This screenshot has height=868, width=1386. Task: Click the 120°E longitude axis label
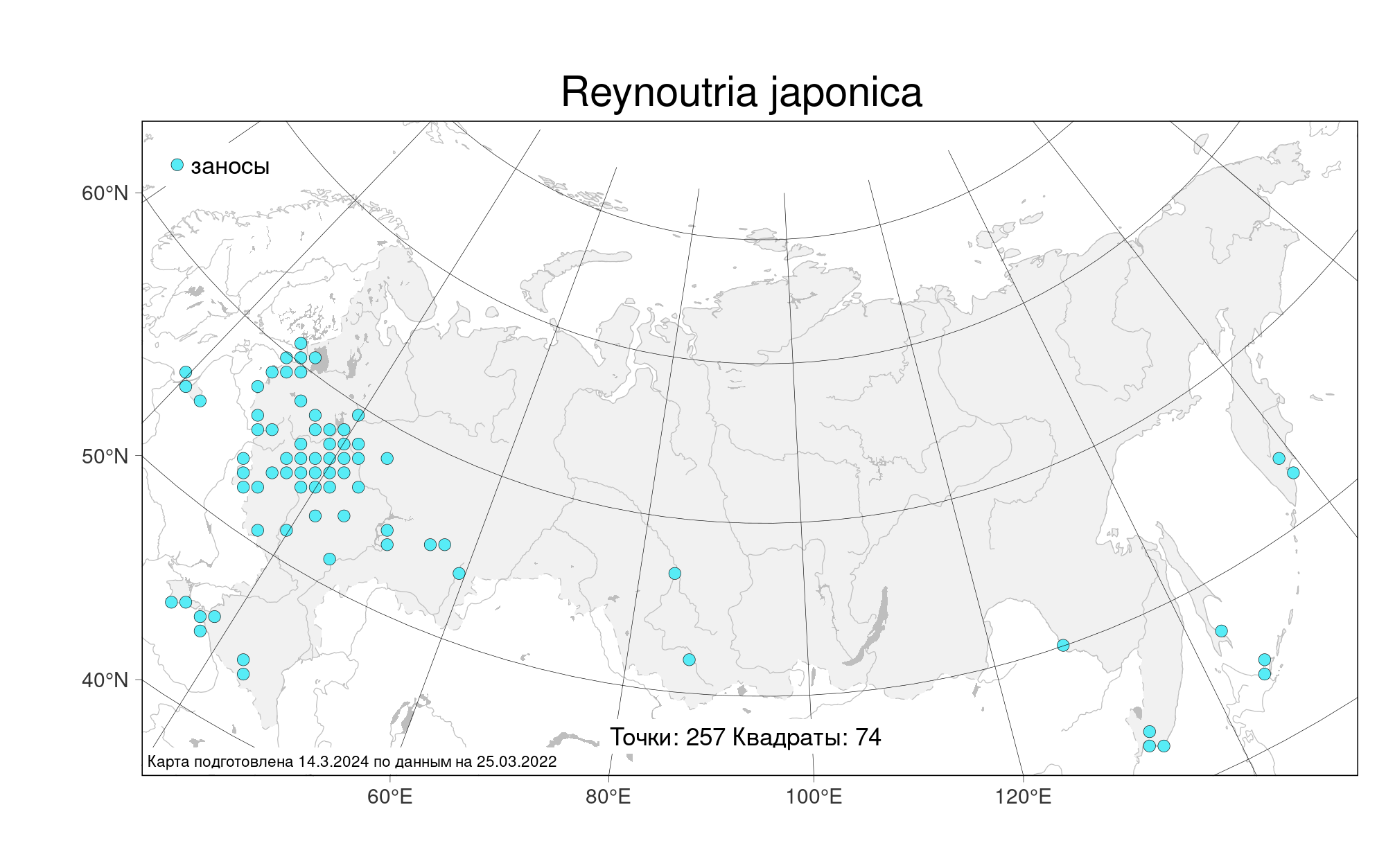(x=1023, y=797)
